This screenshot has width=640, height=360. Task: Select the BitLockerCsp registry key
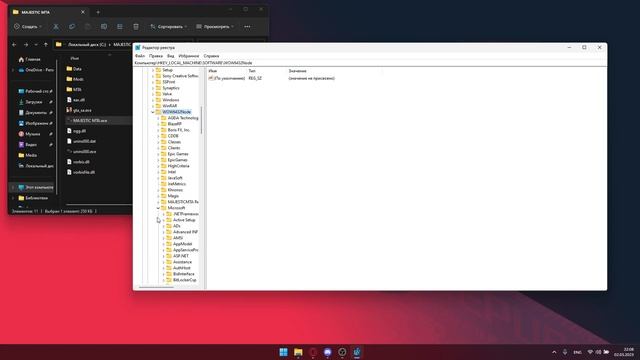(x=184, y=280)
